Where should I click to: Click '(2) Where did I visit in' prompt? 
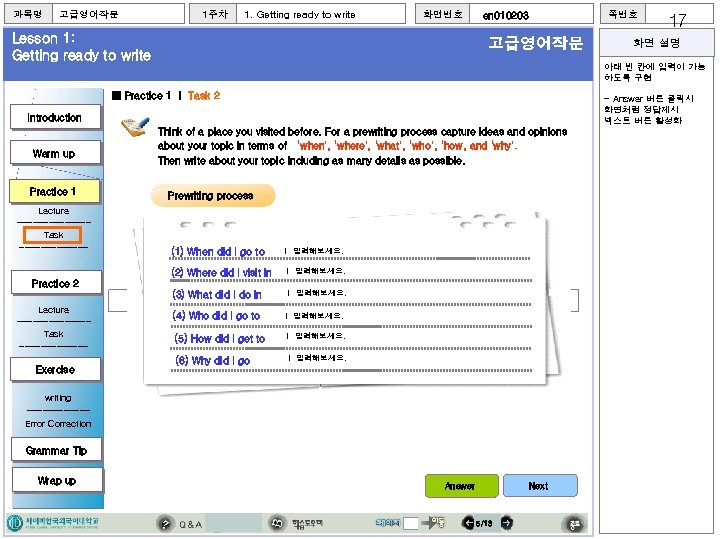[221, 272]
